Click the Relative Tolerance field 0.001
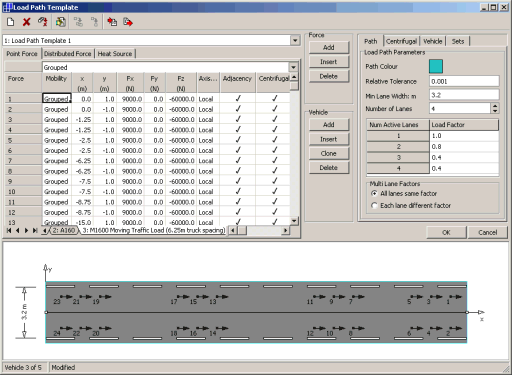Viewport: 512px width, 375px height. click(464, 81)
